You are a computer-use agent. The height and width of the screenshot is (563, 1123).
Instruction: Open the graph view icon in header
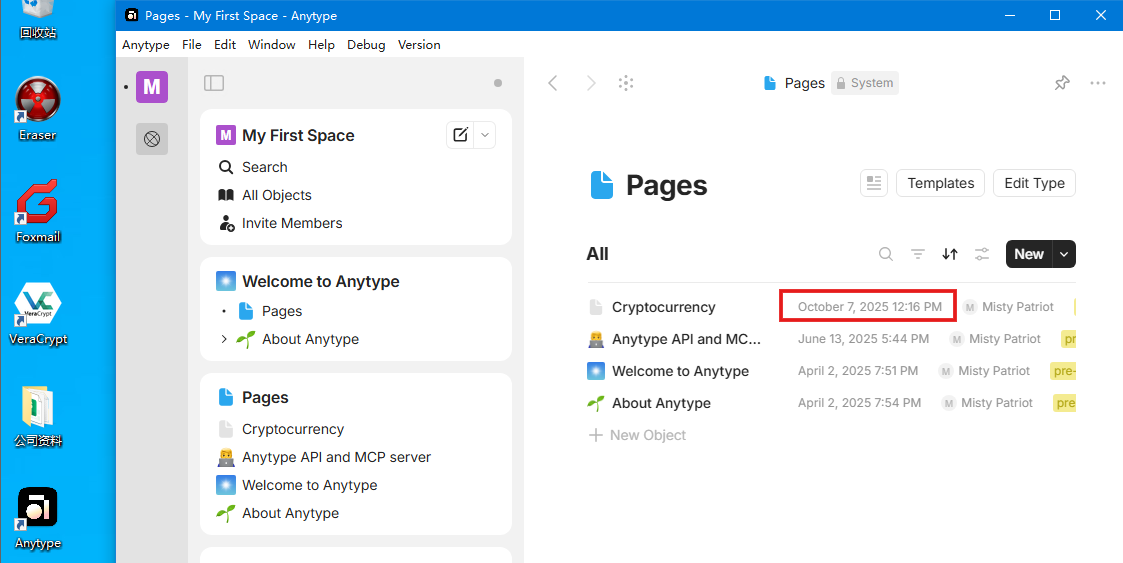[x=626, y=83]
